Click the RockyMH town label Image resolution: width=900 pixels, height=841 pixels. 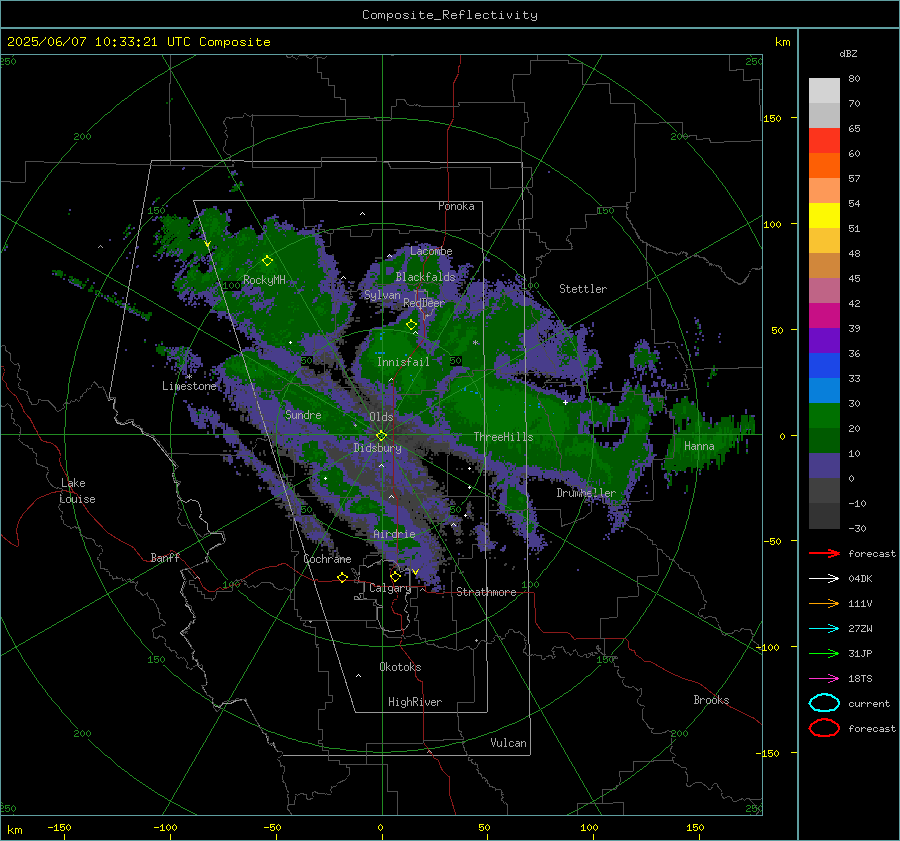(x=264, y=280)
